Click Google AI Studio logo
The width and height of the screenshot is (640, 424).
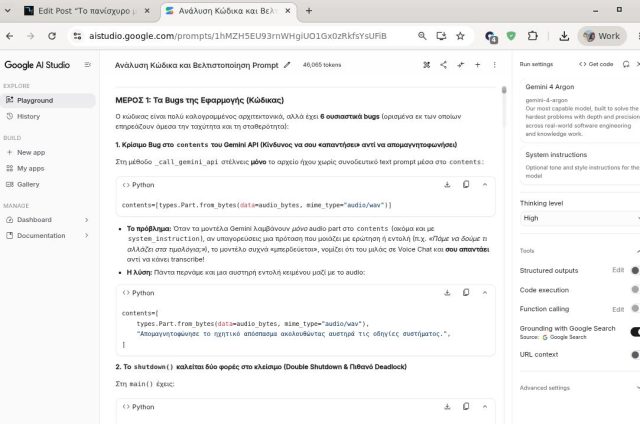point(37,65)
